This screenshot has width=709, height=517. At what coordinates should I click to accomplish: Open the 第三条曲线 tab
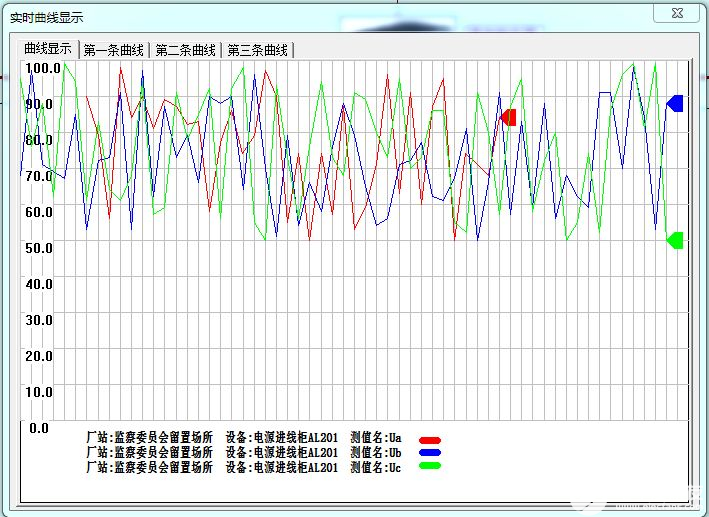[258, 50]
